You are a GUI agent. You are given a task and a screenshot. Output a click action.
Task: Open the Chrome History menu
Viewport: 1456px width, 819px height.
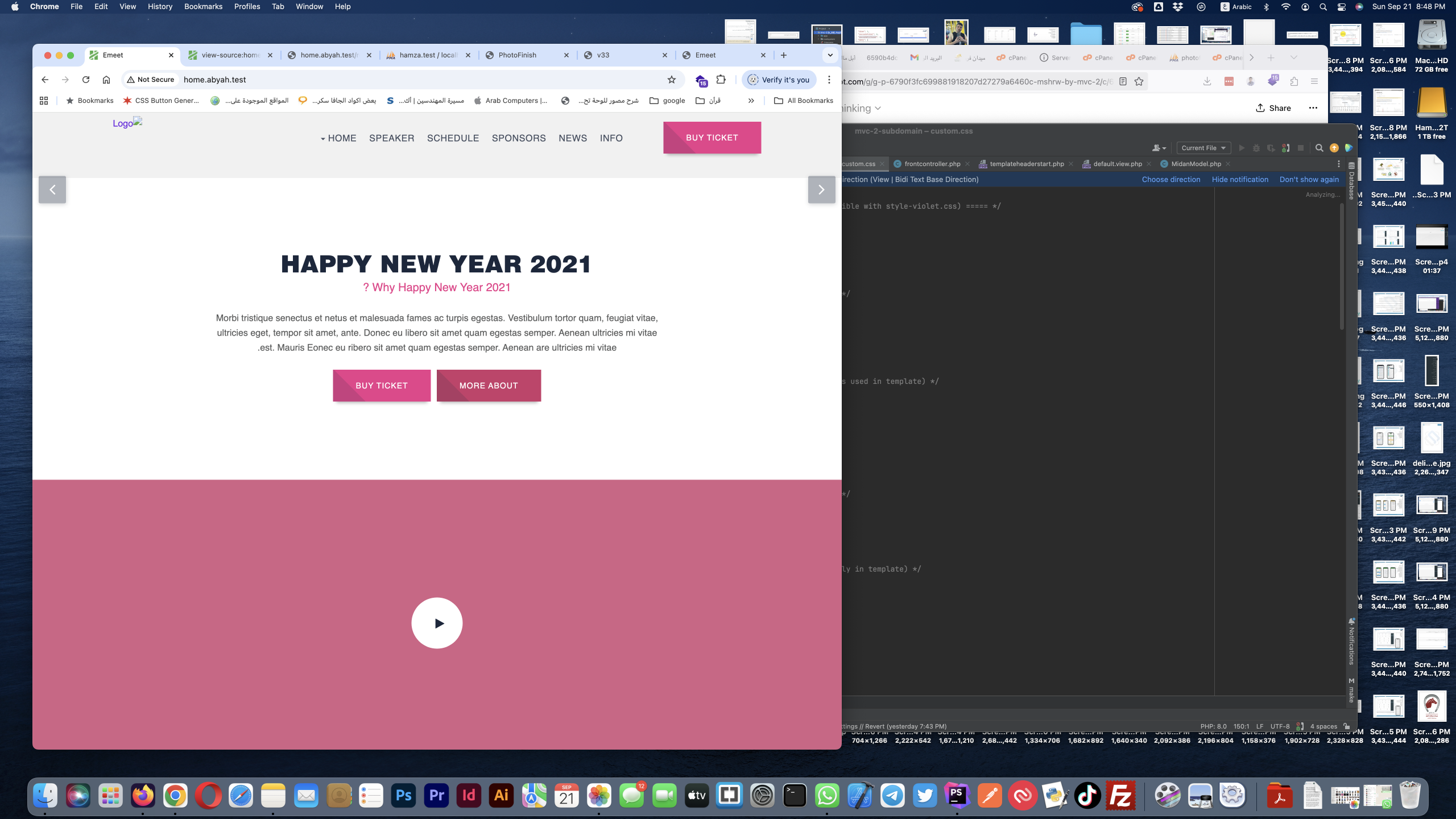coord(160,6)
